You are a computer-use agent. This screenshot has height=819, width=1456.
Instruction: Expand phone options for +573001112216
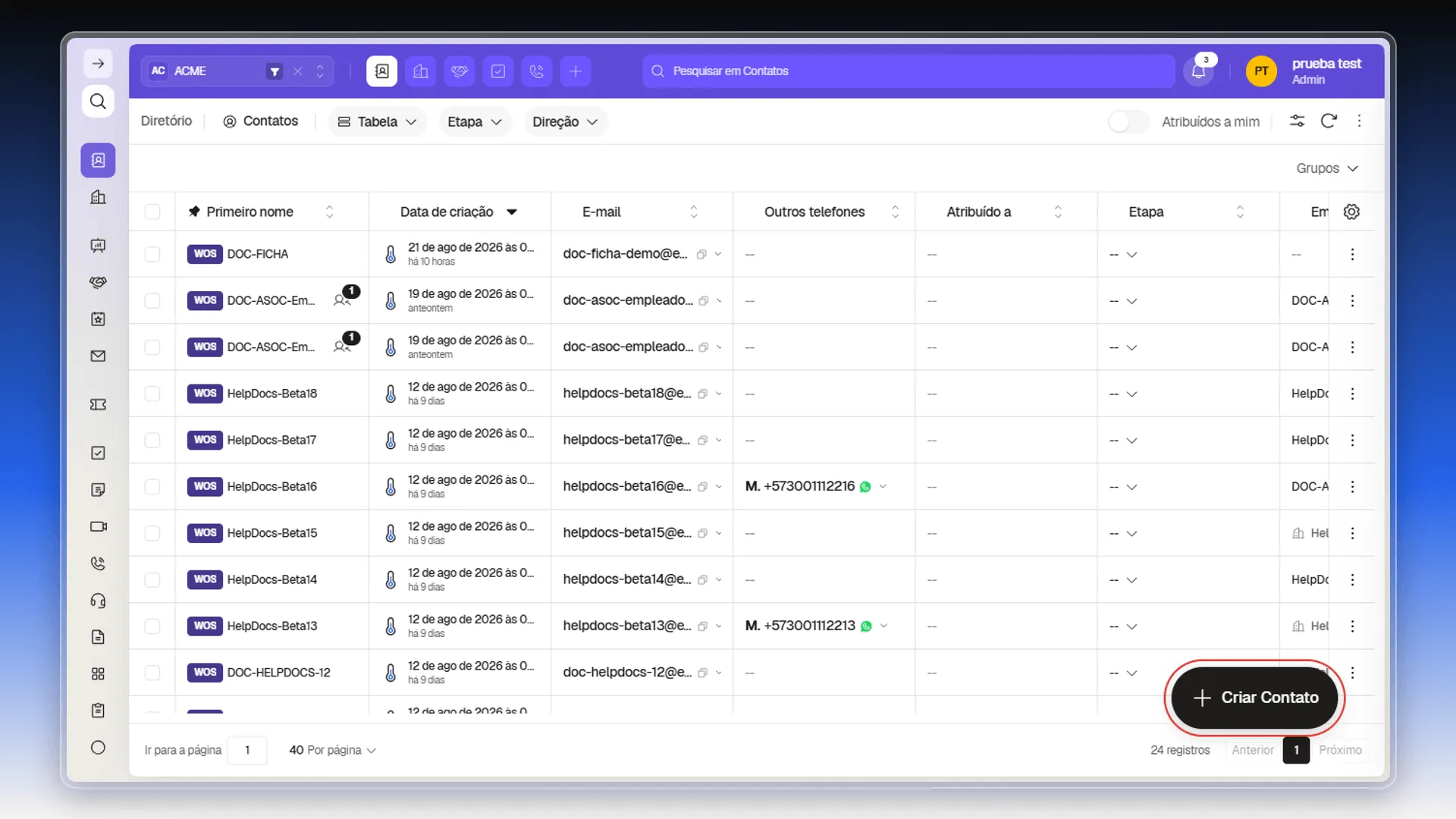883,487
